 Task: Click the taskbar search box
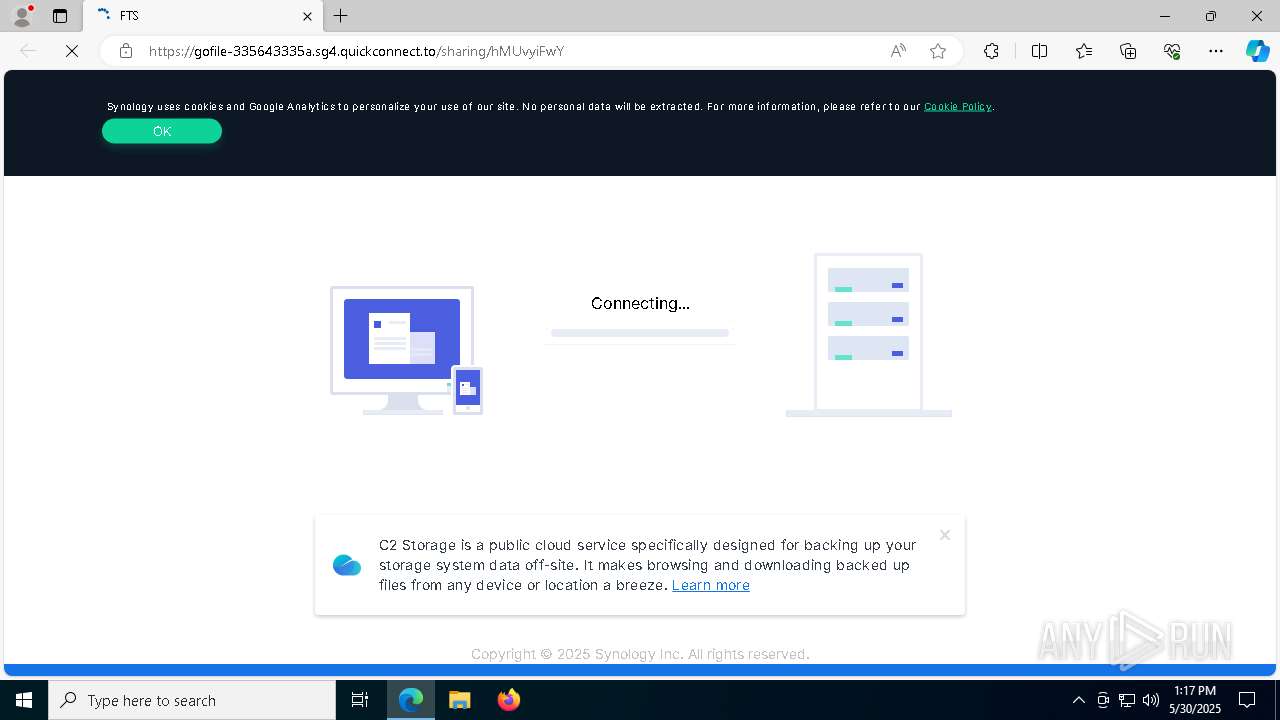(192, 700)
